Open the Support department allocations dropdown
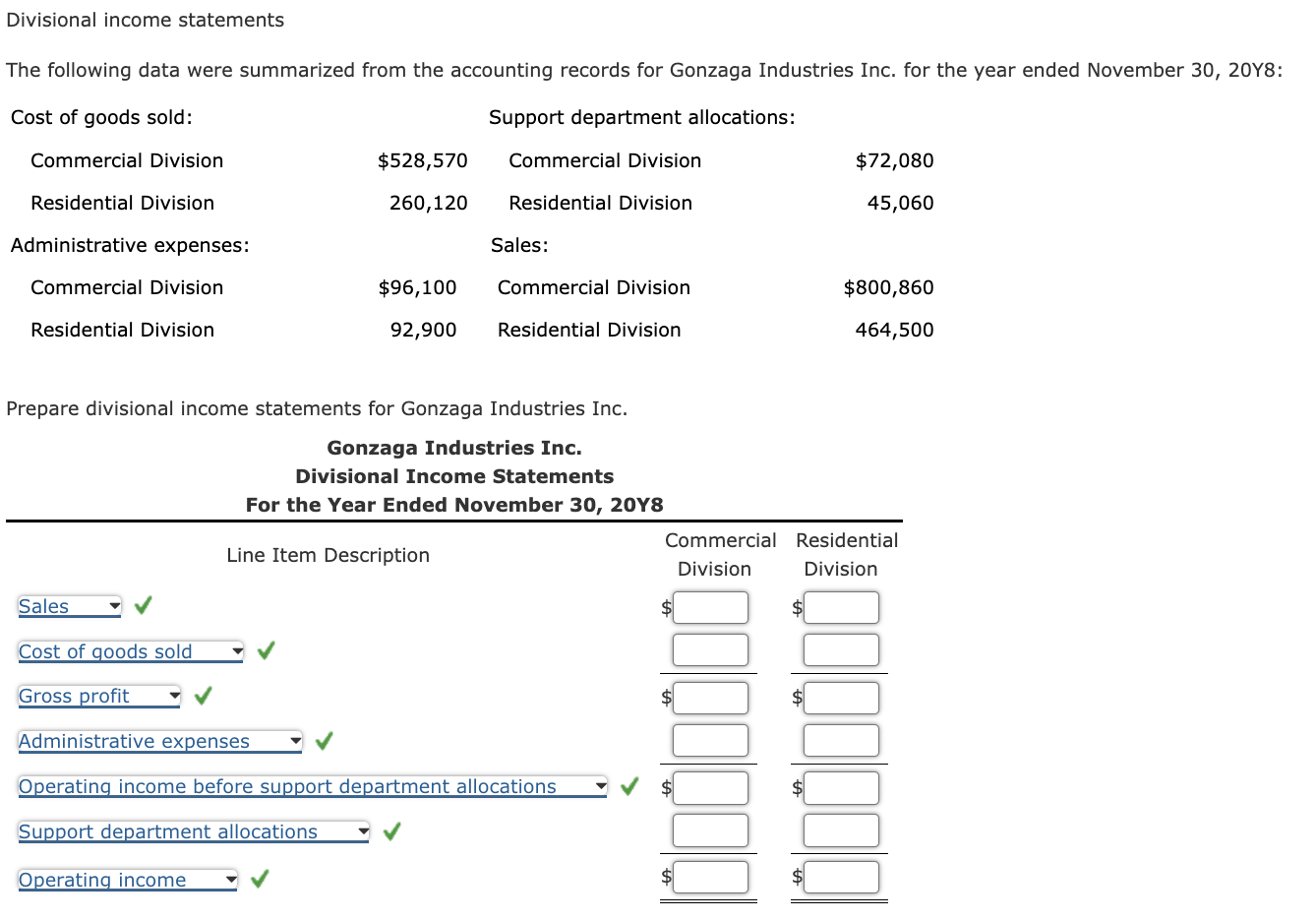1316x921 pixels. point(194,831)
